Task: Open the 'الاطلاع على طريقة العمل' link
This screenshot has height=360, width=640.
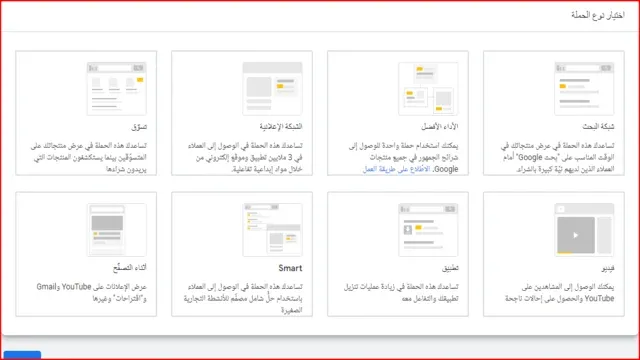Action: coord(396,169)
